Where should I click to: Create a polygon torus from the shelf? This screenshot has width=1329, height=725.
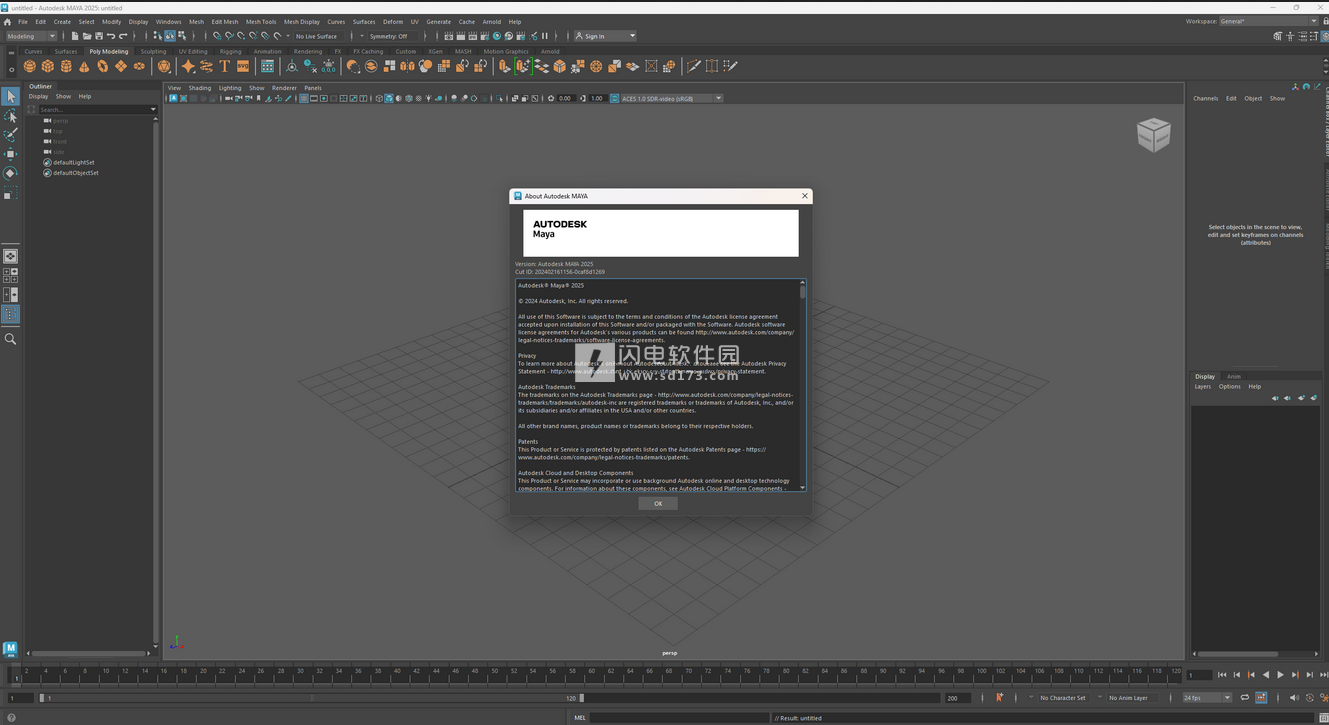coord(102,66)
